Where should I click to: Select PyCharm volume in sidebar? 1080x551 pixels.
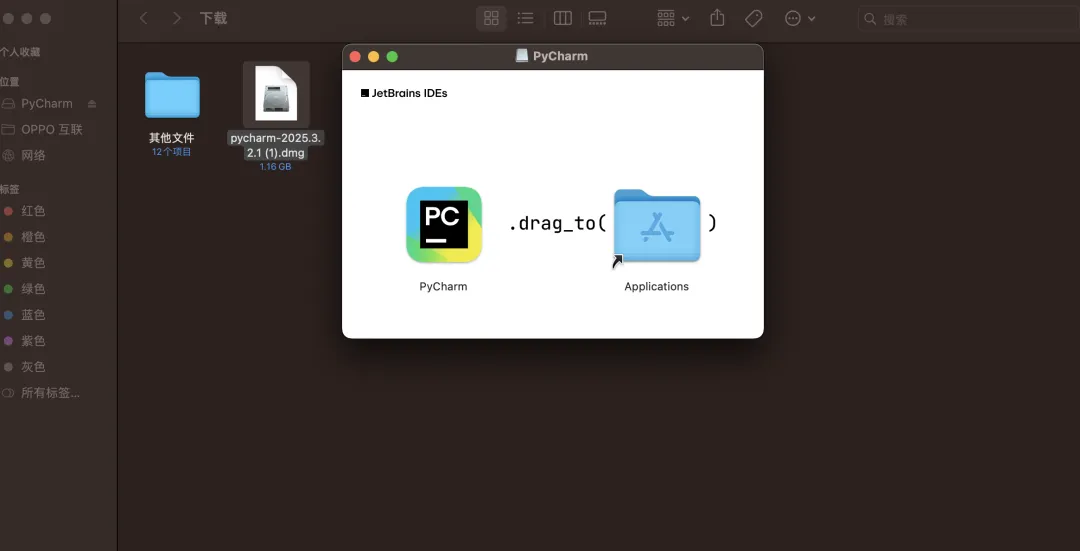click(x=47, y=104)
